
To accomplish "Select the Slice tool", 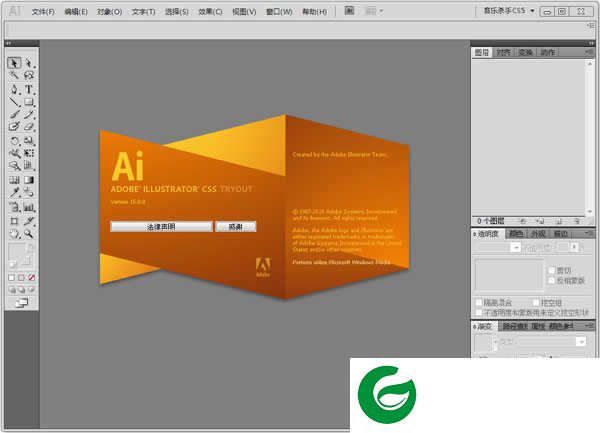I will click(x=29, y=221).
